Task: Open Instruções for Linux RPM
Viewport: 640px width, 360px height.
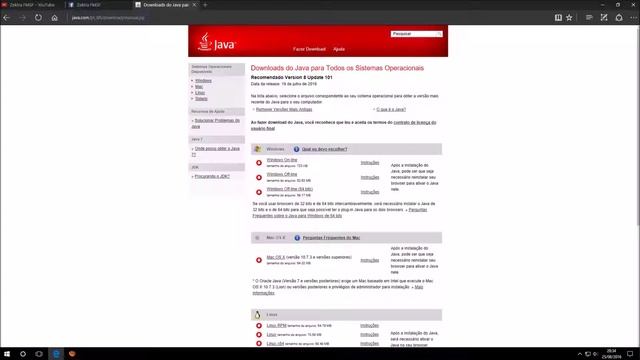Action: pyautogui.click(x=369, y=326)
